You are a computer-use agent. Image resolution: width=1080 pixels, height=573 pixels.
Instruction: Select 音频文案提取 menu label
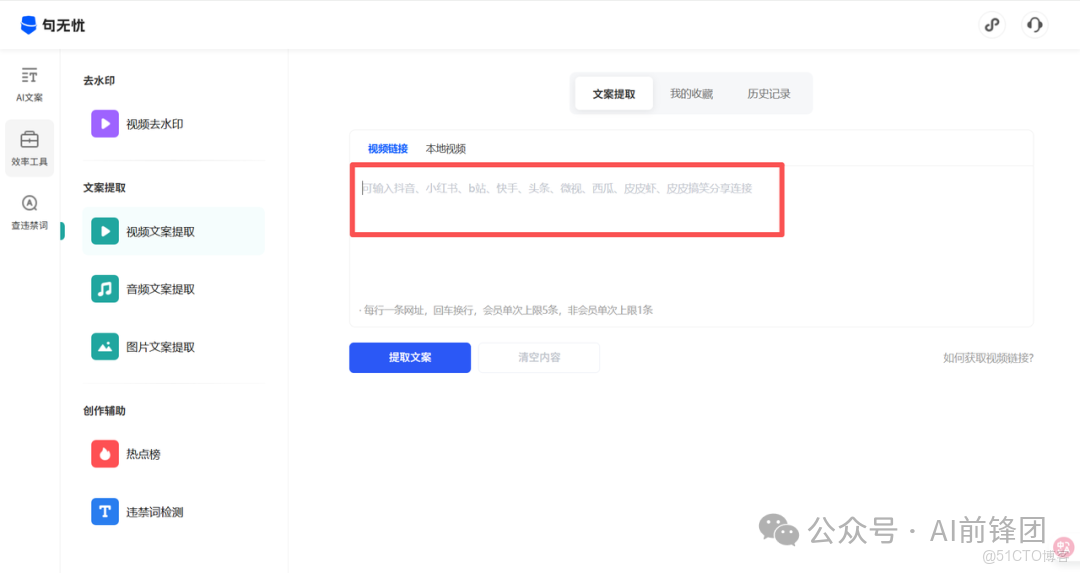click(160, 289)
